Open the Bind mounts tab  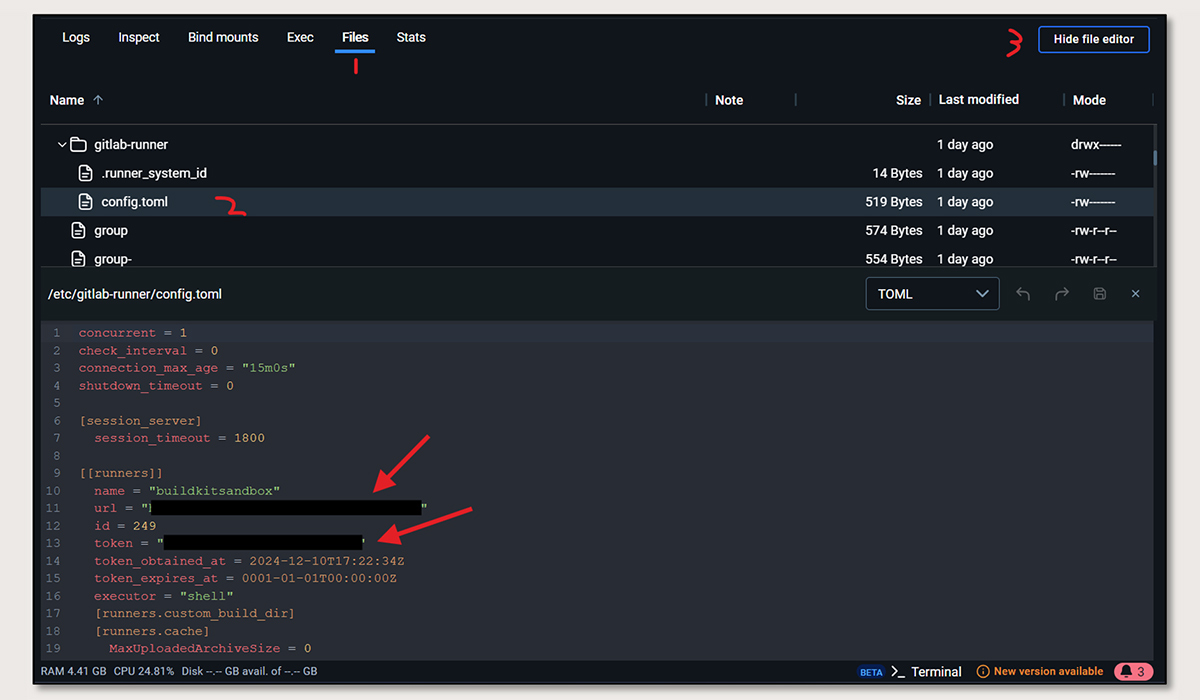223,37
